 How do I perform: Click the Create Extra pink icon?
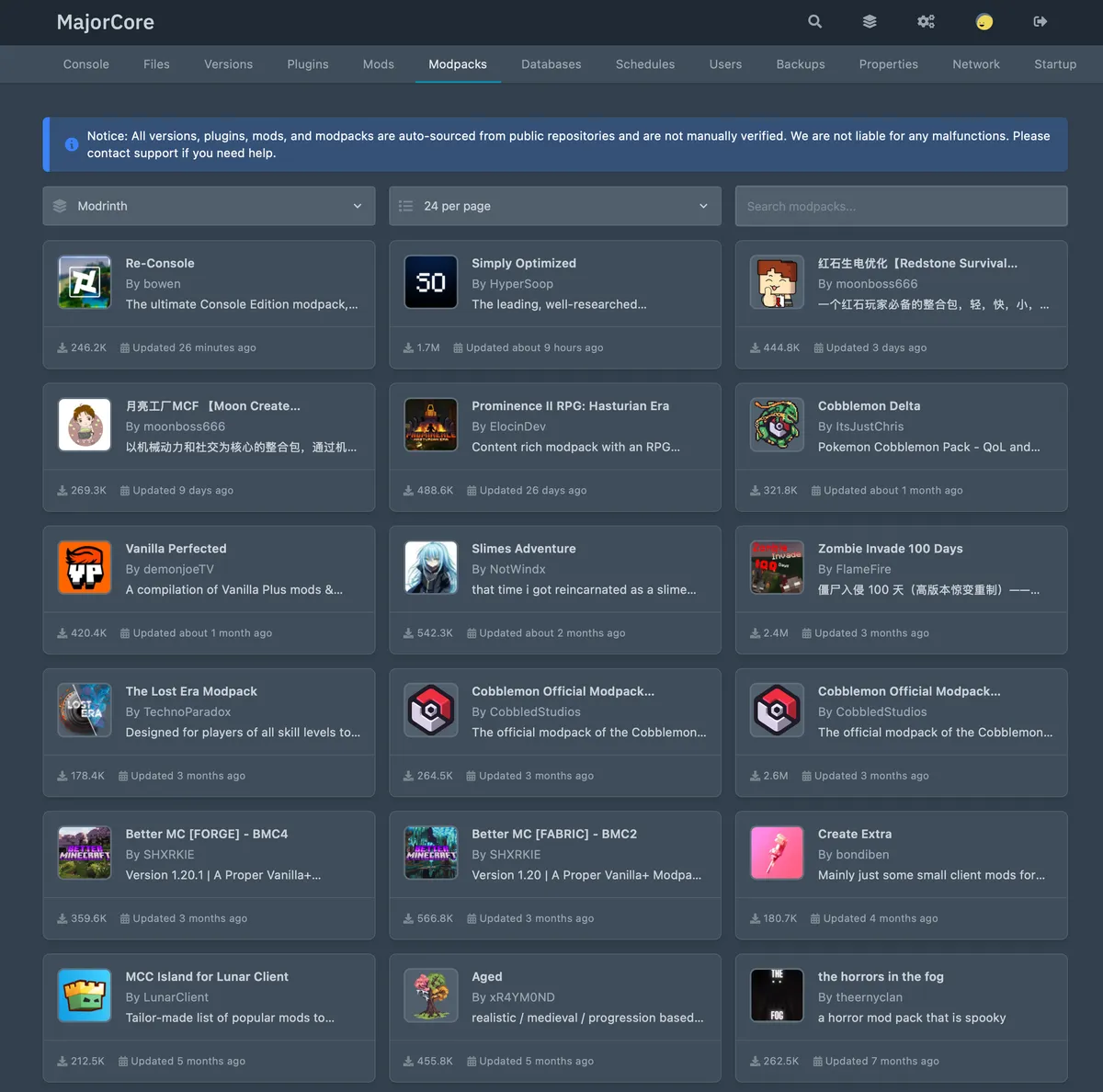(x=778, y=852)
